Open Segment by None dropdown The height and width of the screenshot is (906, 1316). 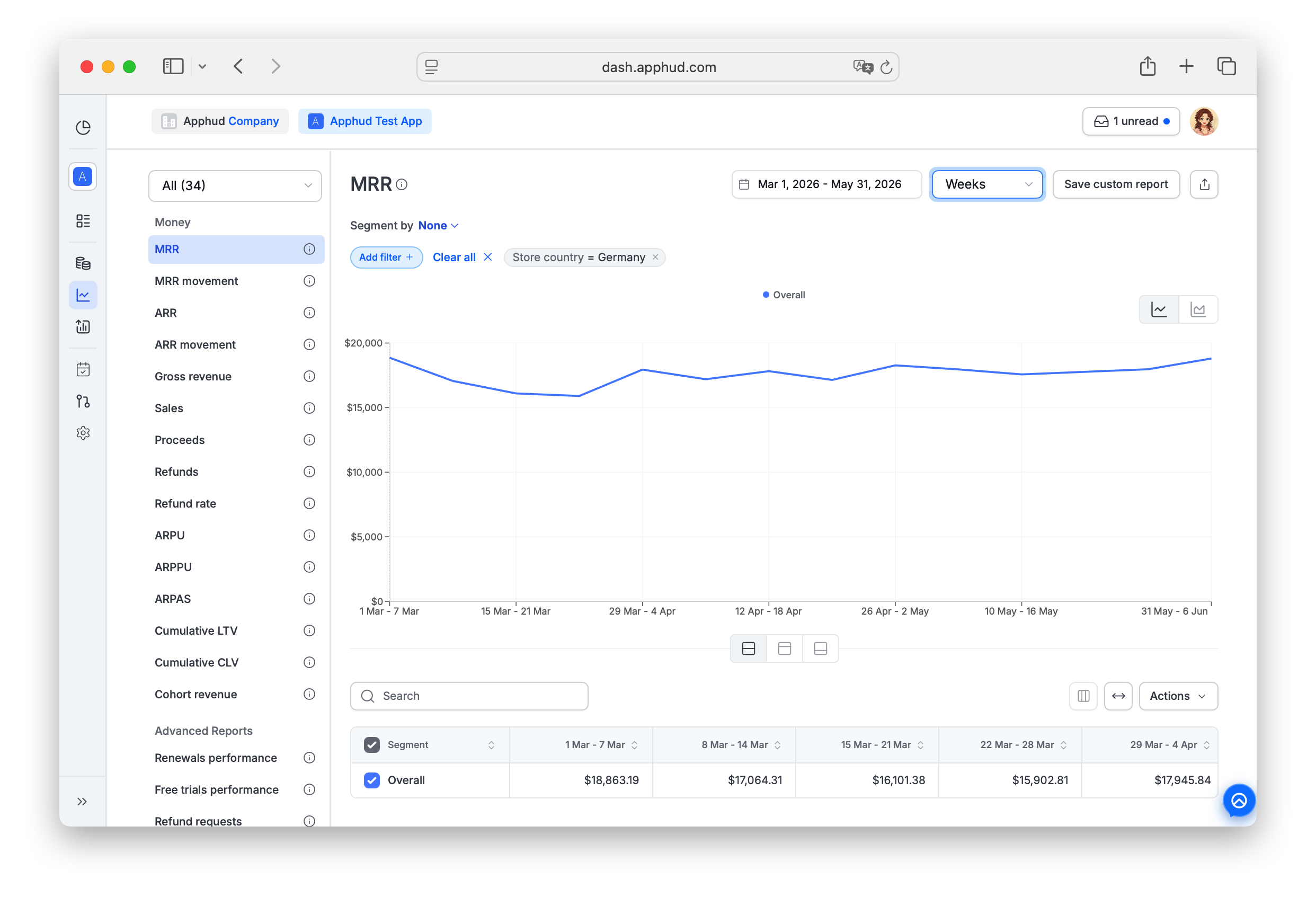(439, 225)
